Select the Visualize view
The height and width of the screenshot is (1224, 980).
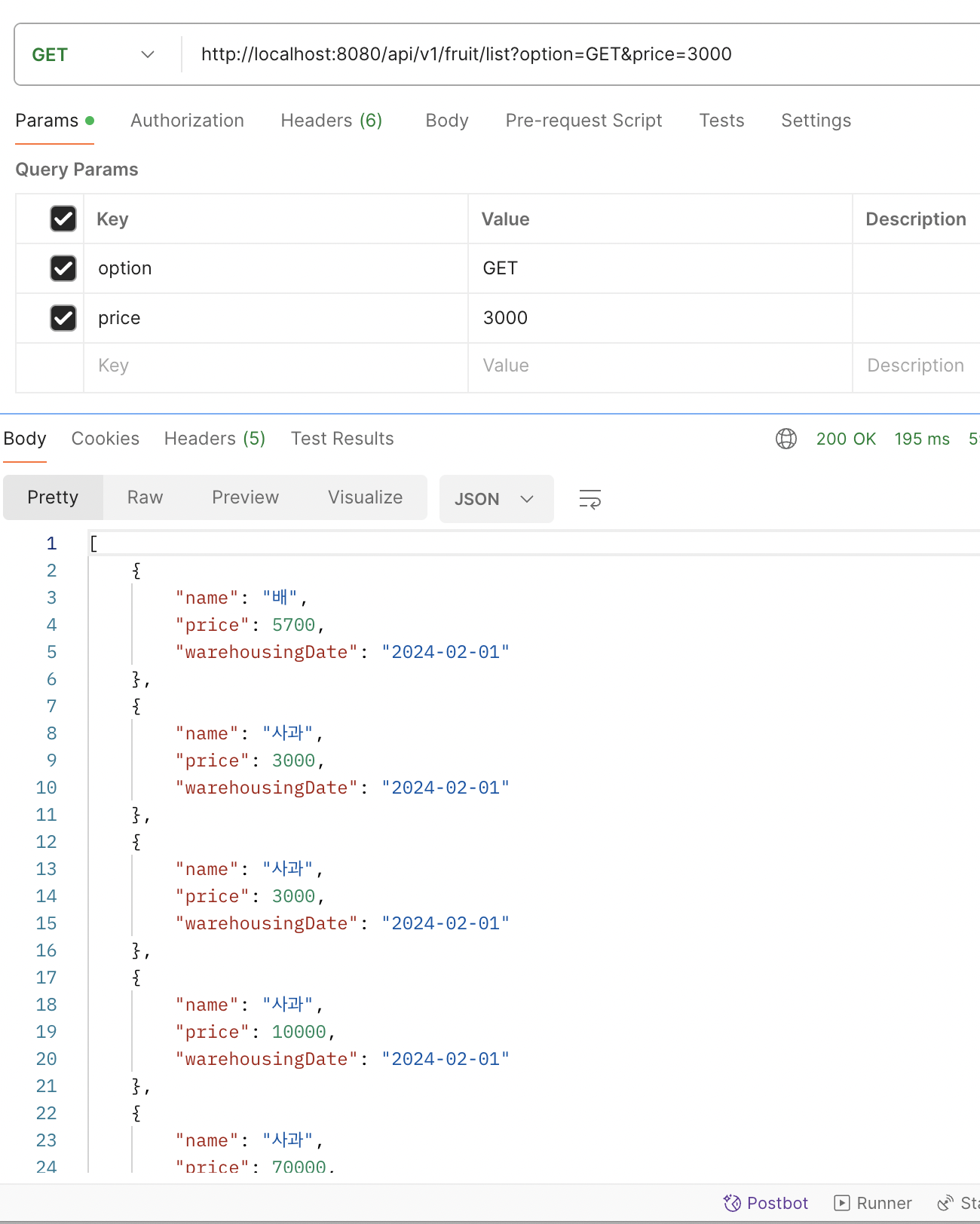click(x=365, y=497)
